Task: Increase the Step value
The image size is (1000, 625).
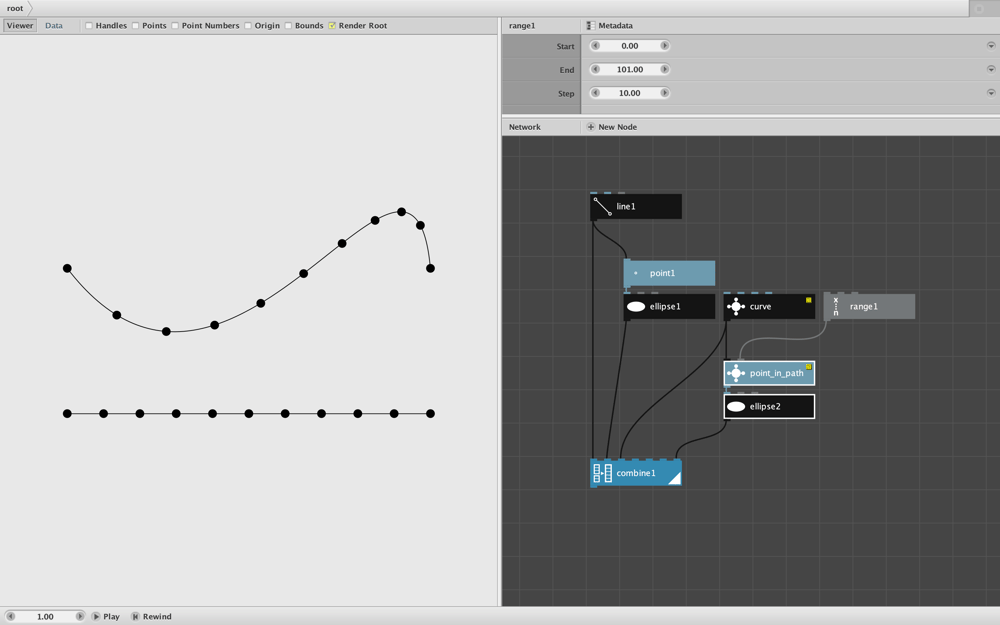Action: [664, 93]
